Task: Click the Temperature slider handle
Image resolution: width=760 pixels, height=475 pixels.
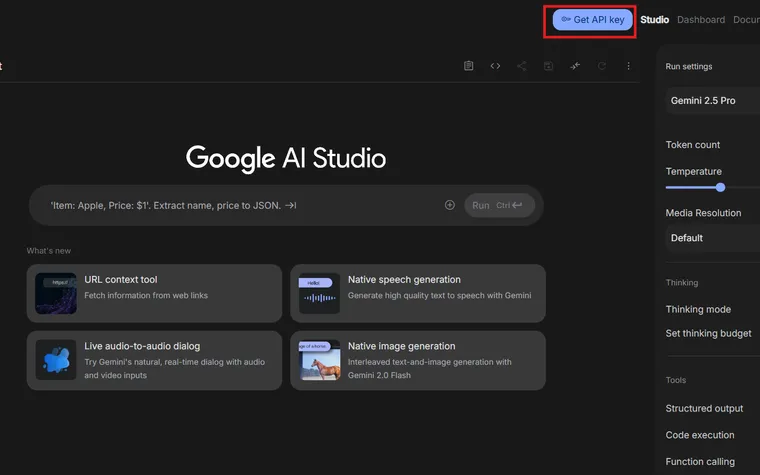Action: pos(720,188)
